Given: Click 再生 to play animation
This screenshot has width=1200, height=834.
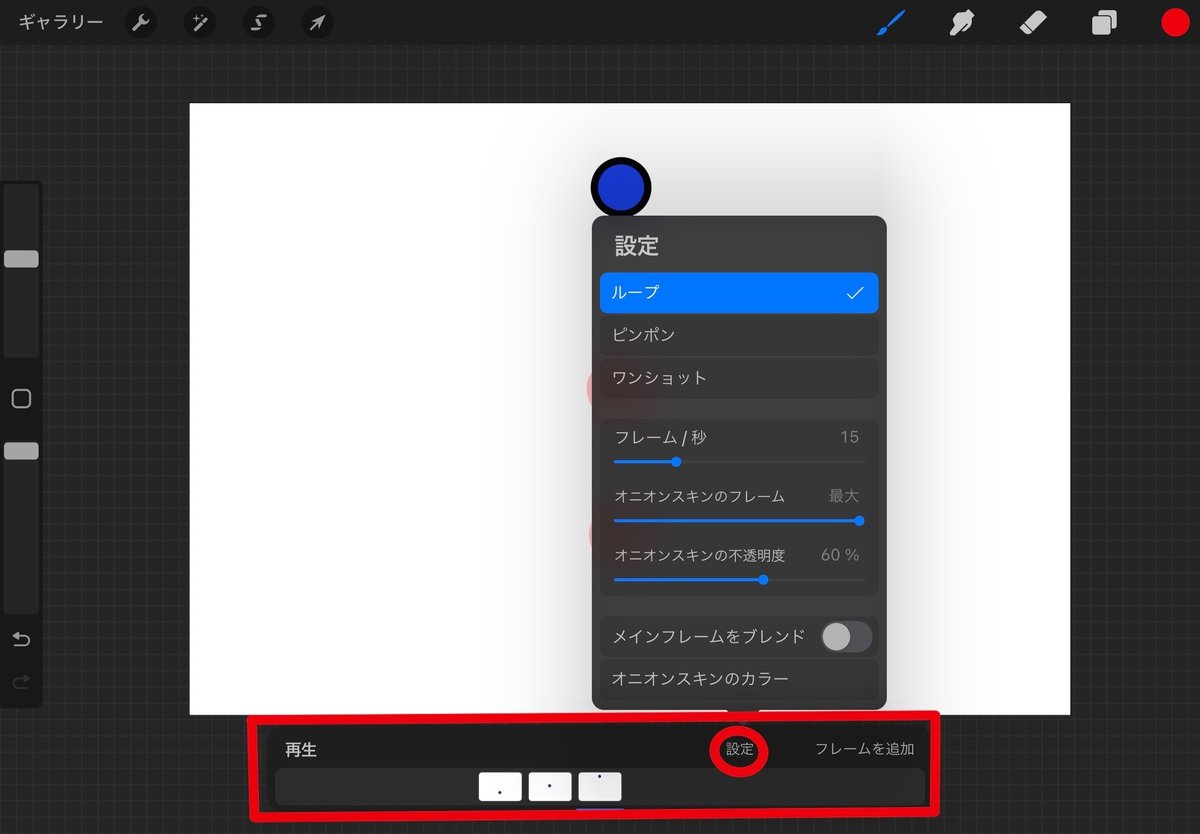Looking at the screenshot, I should click(301, 749).
